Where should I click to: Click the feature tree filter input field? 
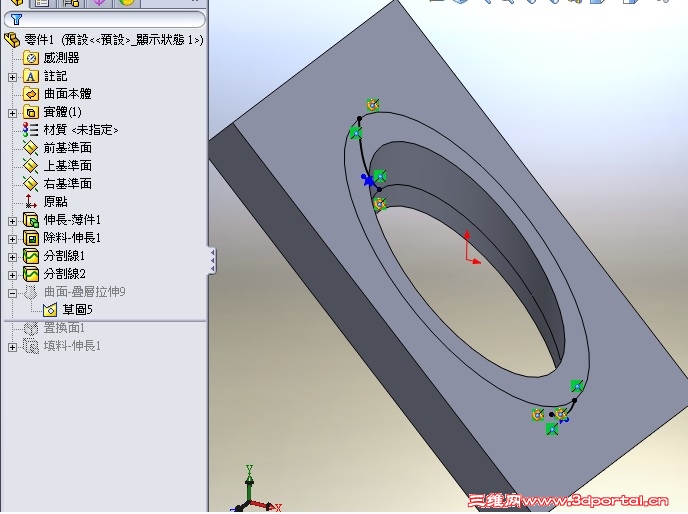[x=104, y=19]
